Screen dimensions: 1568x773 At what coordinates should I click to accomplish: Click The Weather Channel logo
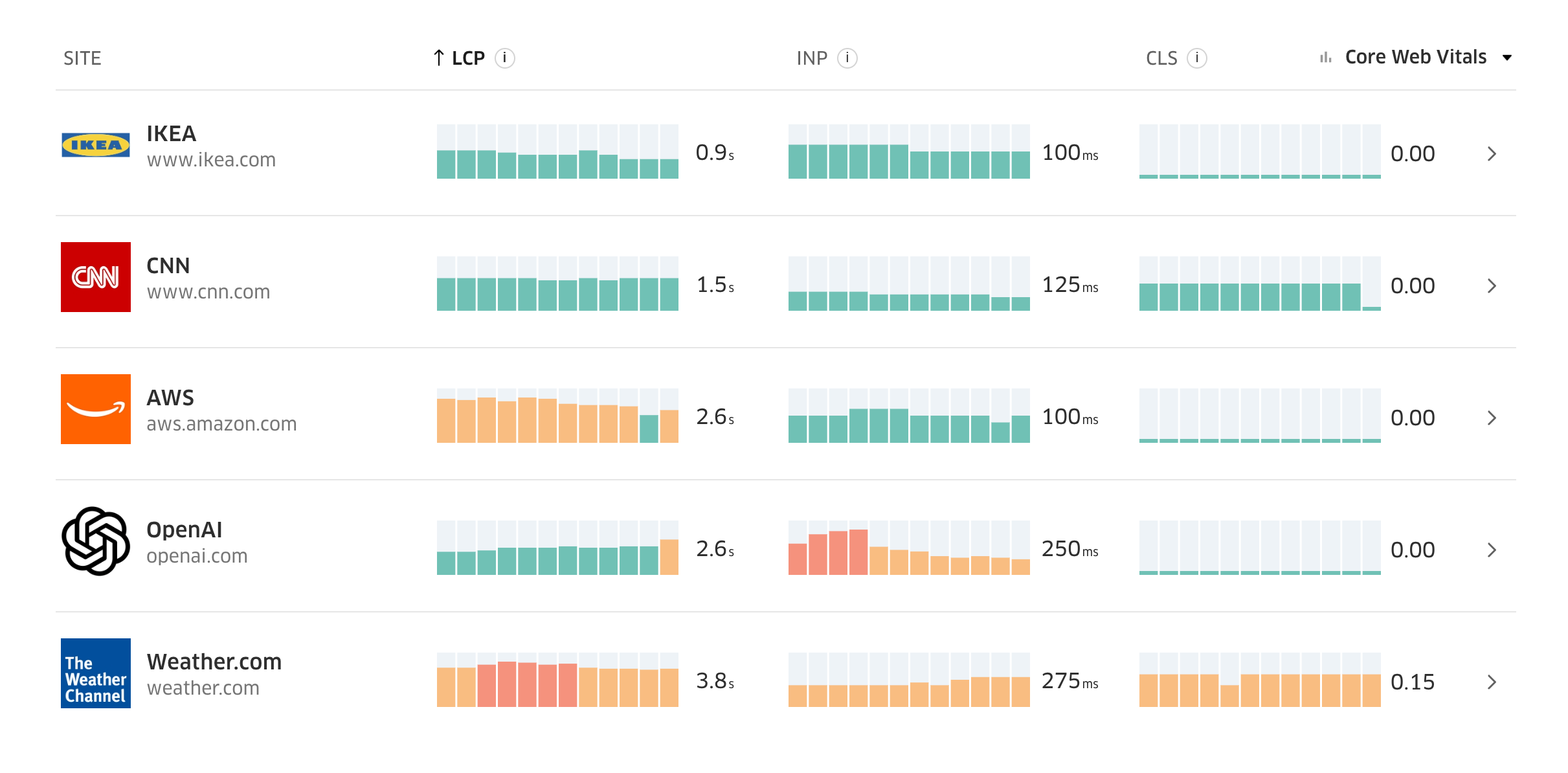pyautogui.click(x=96, y=673)
